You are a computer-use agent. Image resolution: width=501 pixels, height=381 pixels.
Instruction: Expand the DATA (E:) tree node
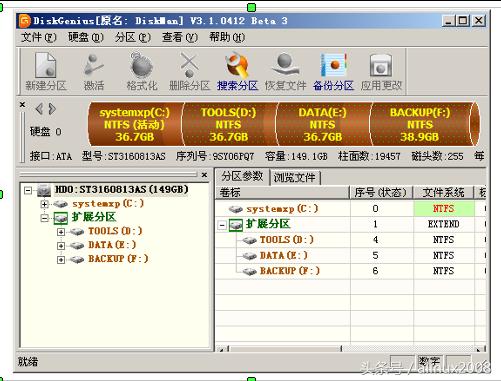[x=61, y=246]
